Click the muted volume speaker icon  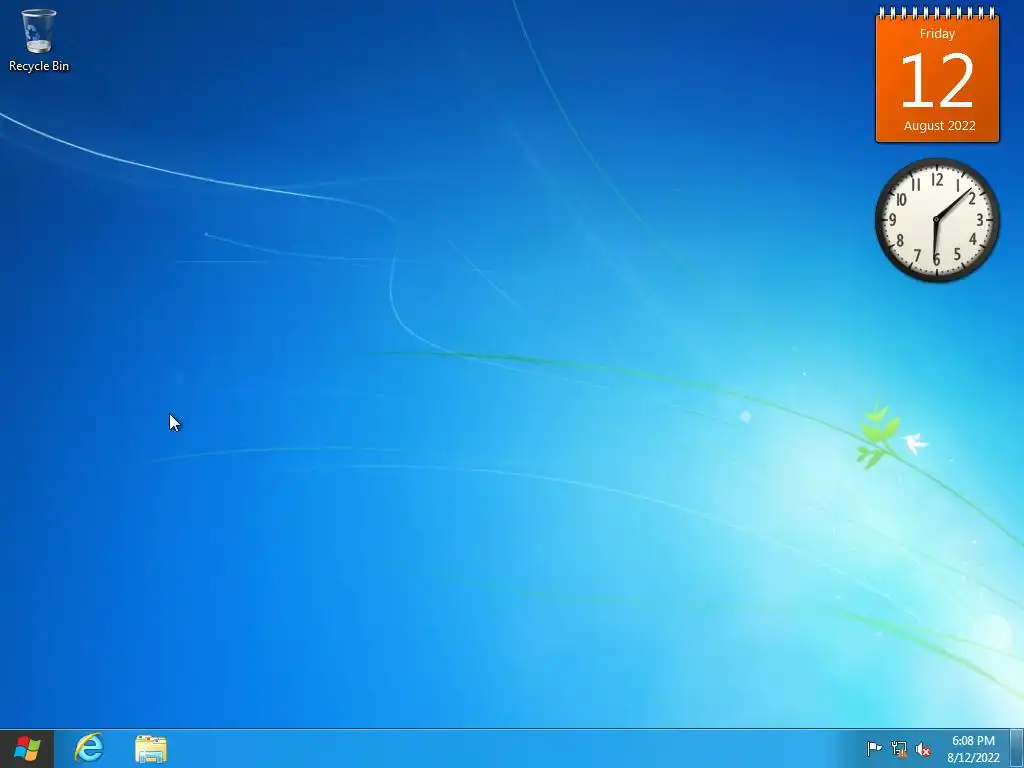[923, 748]
